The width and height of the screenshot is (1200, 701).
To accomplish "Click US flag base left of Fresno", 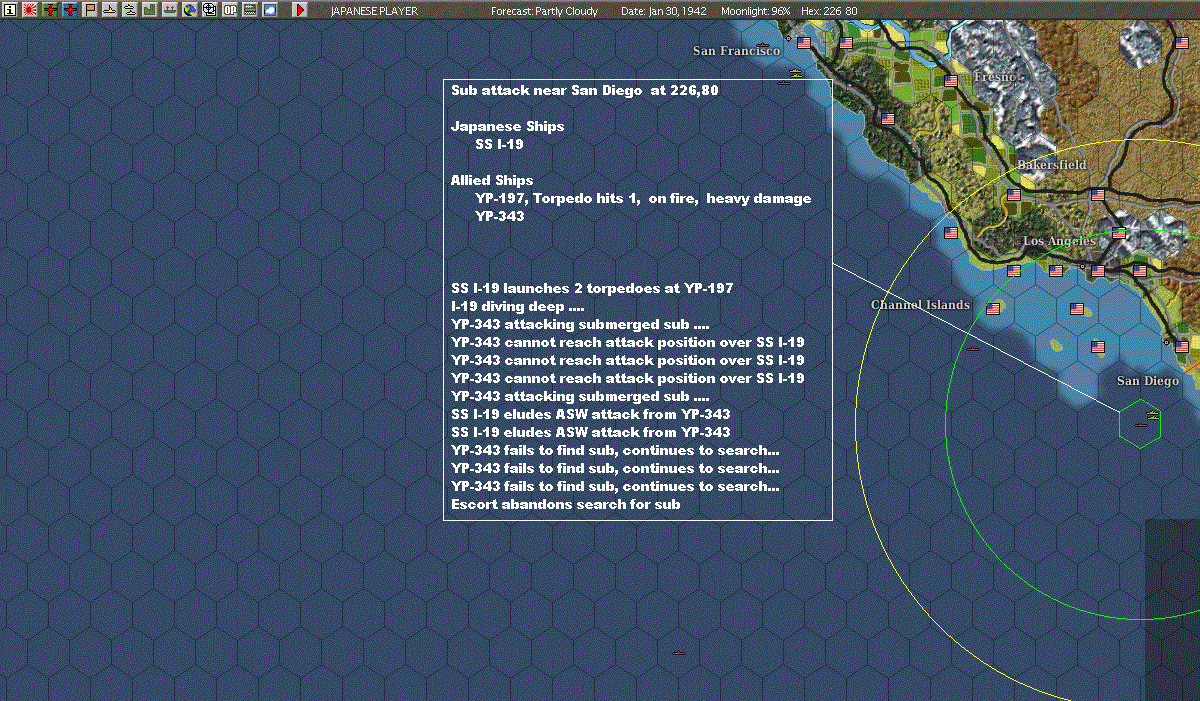I will tap(951, 80).
